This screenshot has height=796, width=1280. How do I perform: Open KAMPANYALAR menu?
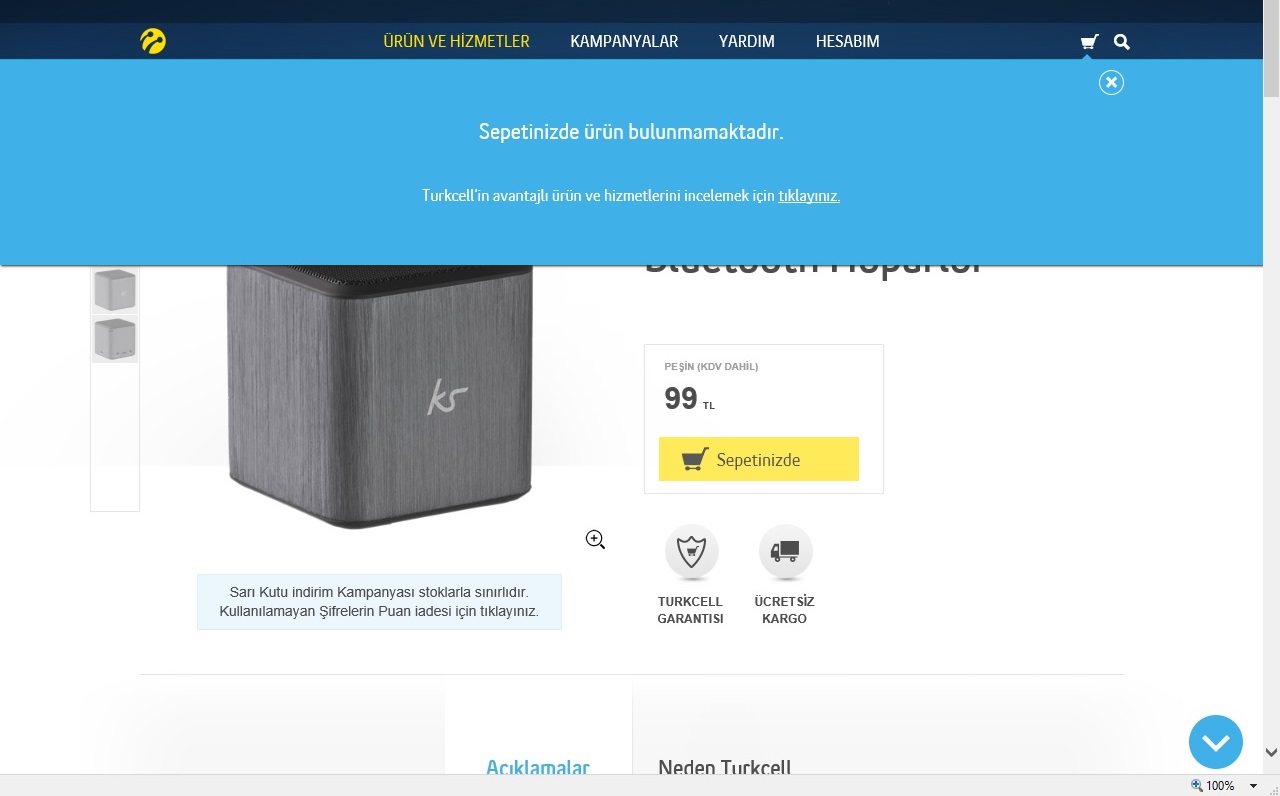pyautogui.click(x=624, y=41)
